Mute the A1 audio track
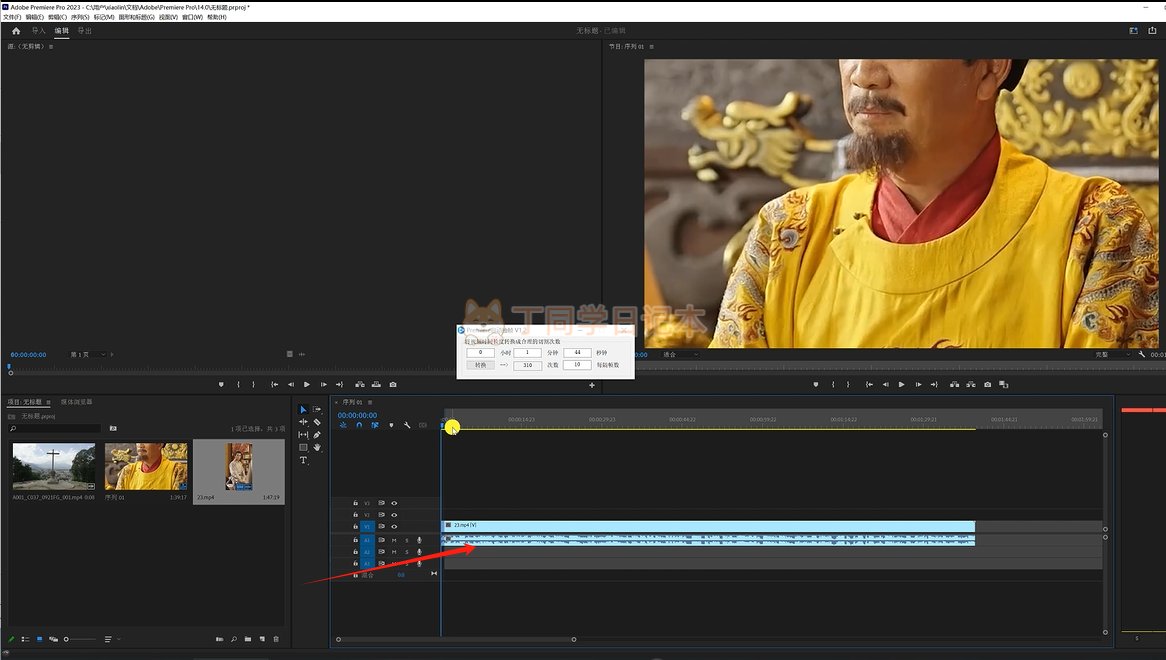 (394, 540)
